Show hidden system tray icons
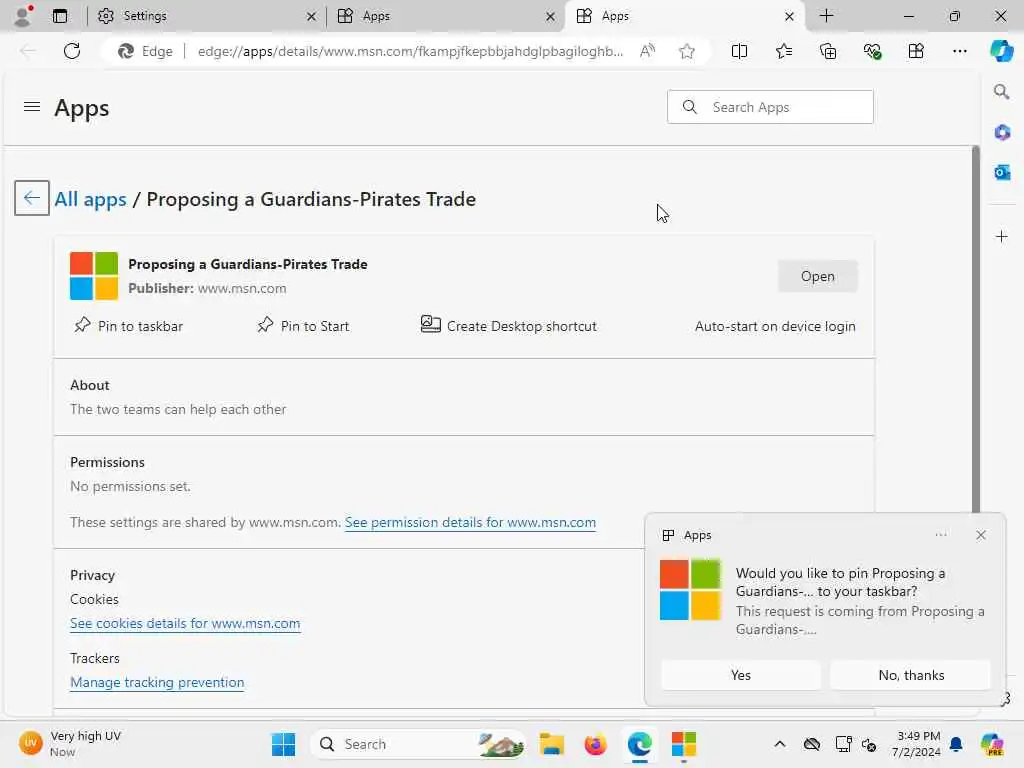Image resolution: width=1024 pixels, height=768 pixels. (780, 744)
